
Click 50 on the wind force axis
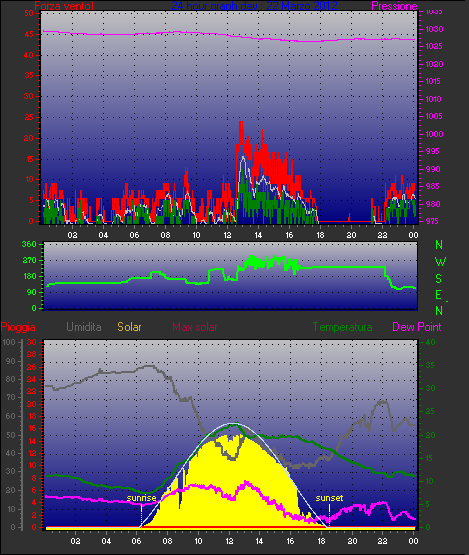click(29, 13)
